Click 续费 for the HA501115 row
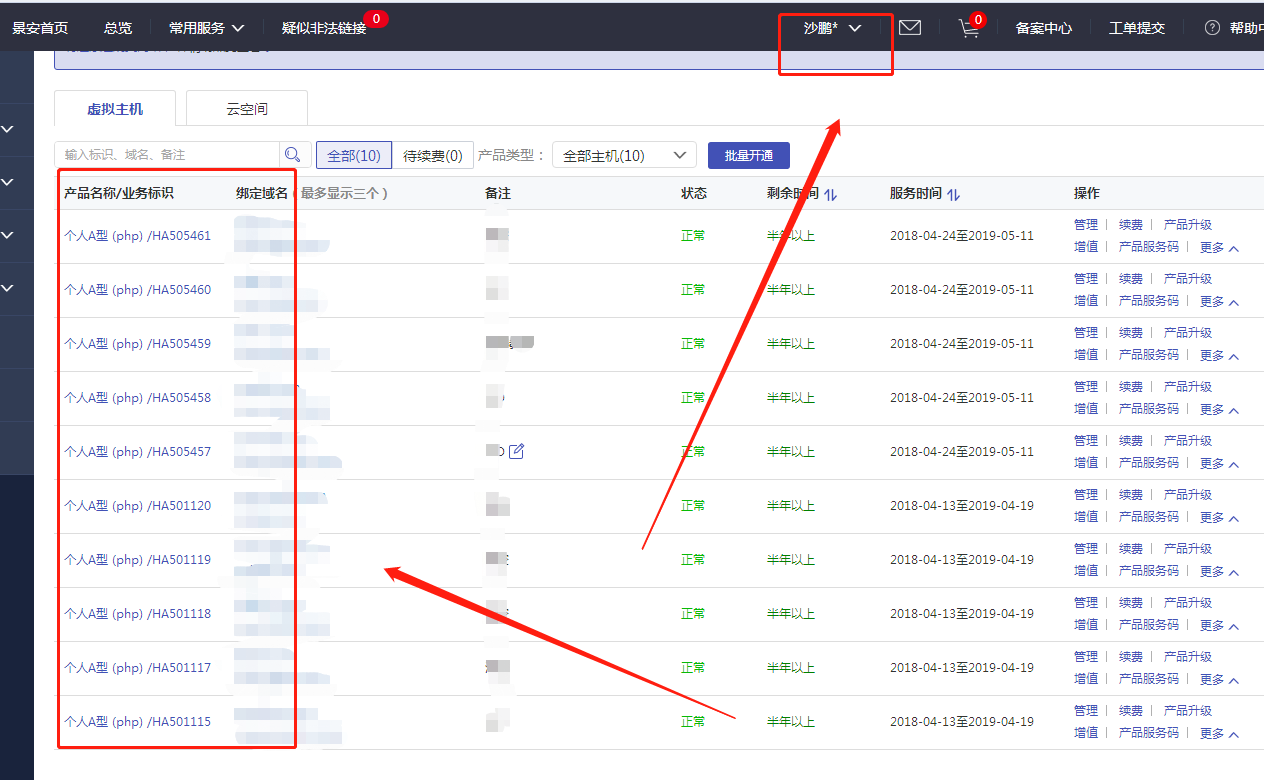Viewport: 1264px width, 780px height. point(1130,710)
